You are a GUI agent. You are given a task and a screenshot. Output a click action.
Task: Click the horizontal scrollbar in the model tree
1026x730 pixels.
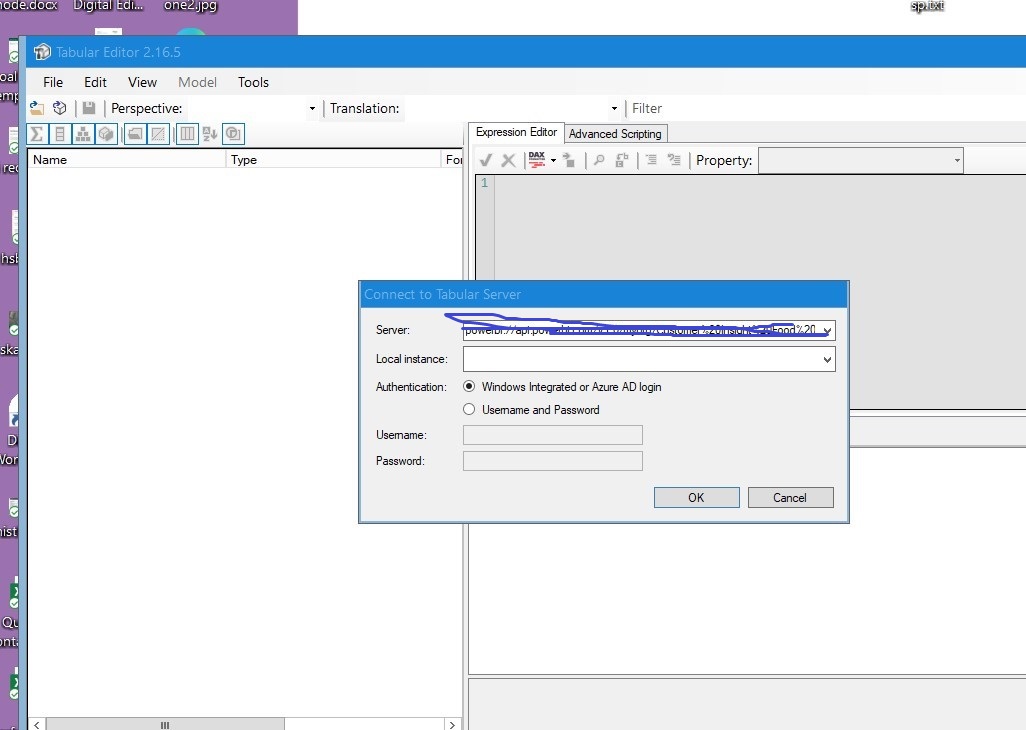tap(165, 724)
